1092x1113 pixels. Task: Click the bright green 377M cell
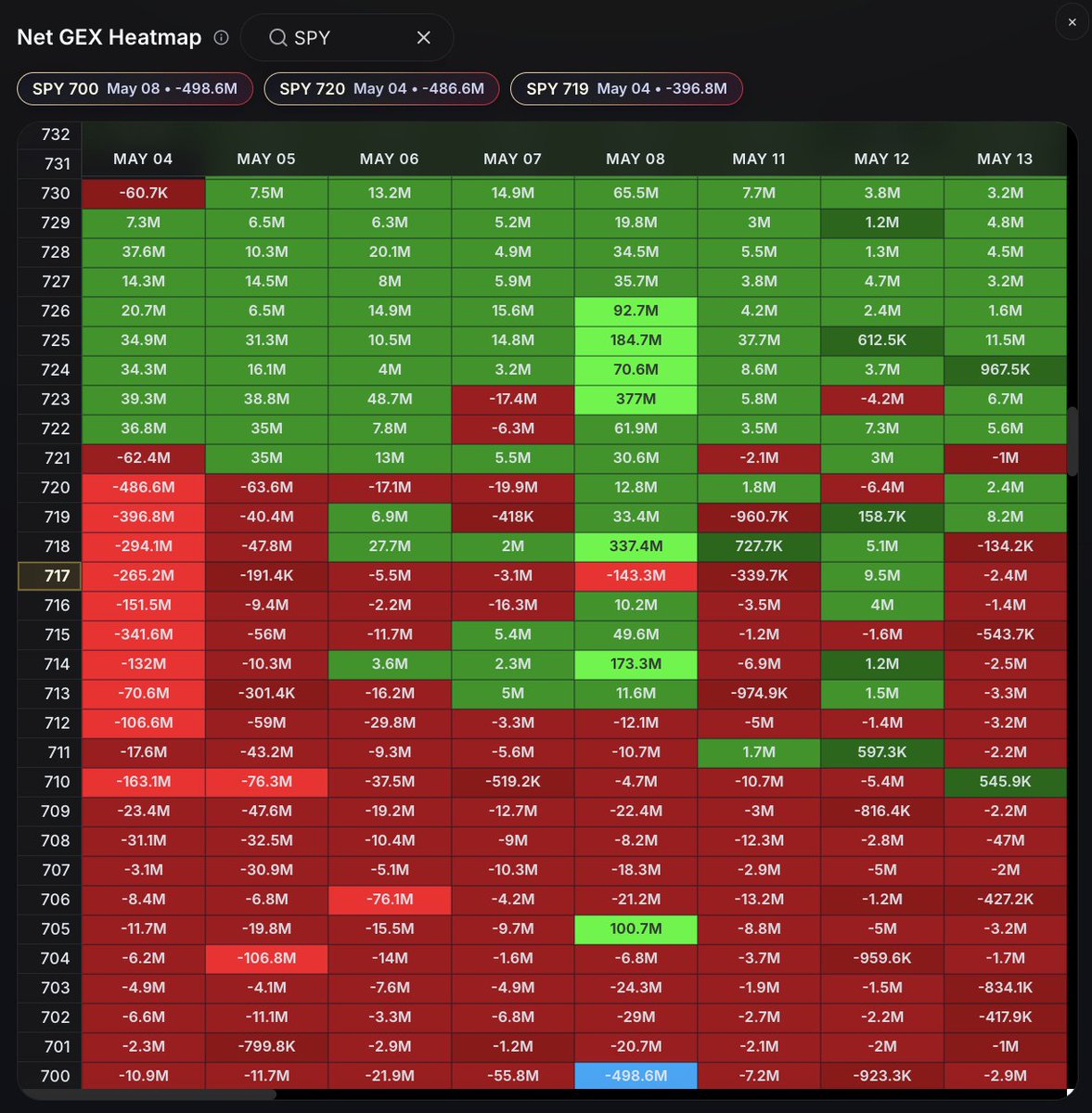tap(636, 399)
